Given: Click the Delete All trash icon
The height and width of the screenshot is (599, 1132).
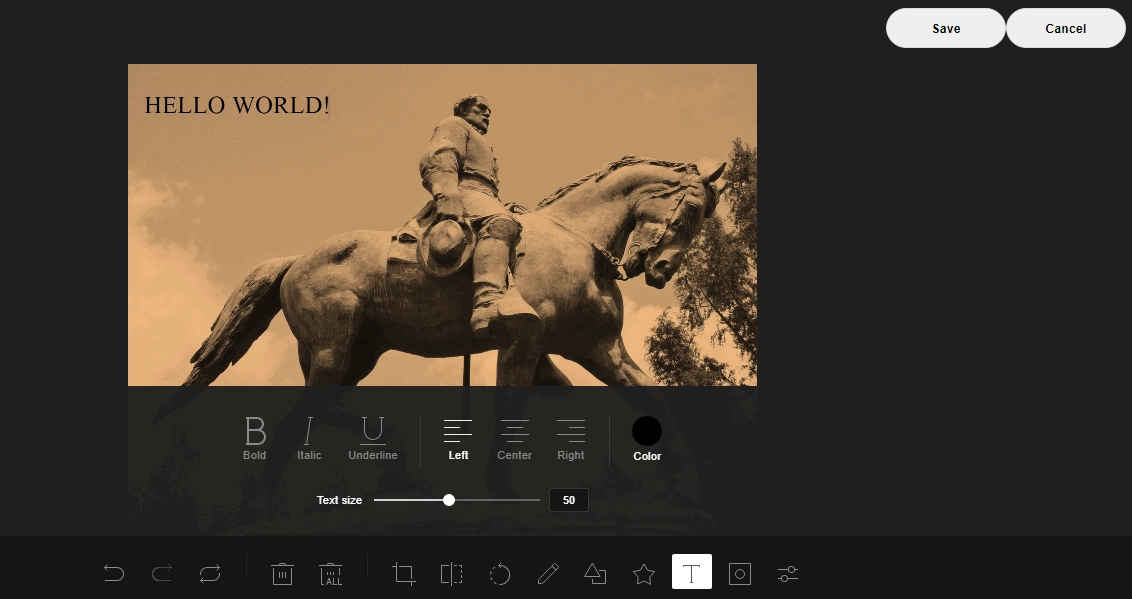Looking at the screenshot, I should coord(331,573).
